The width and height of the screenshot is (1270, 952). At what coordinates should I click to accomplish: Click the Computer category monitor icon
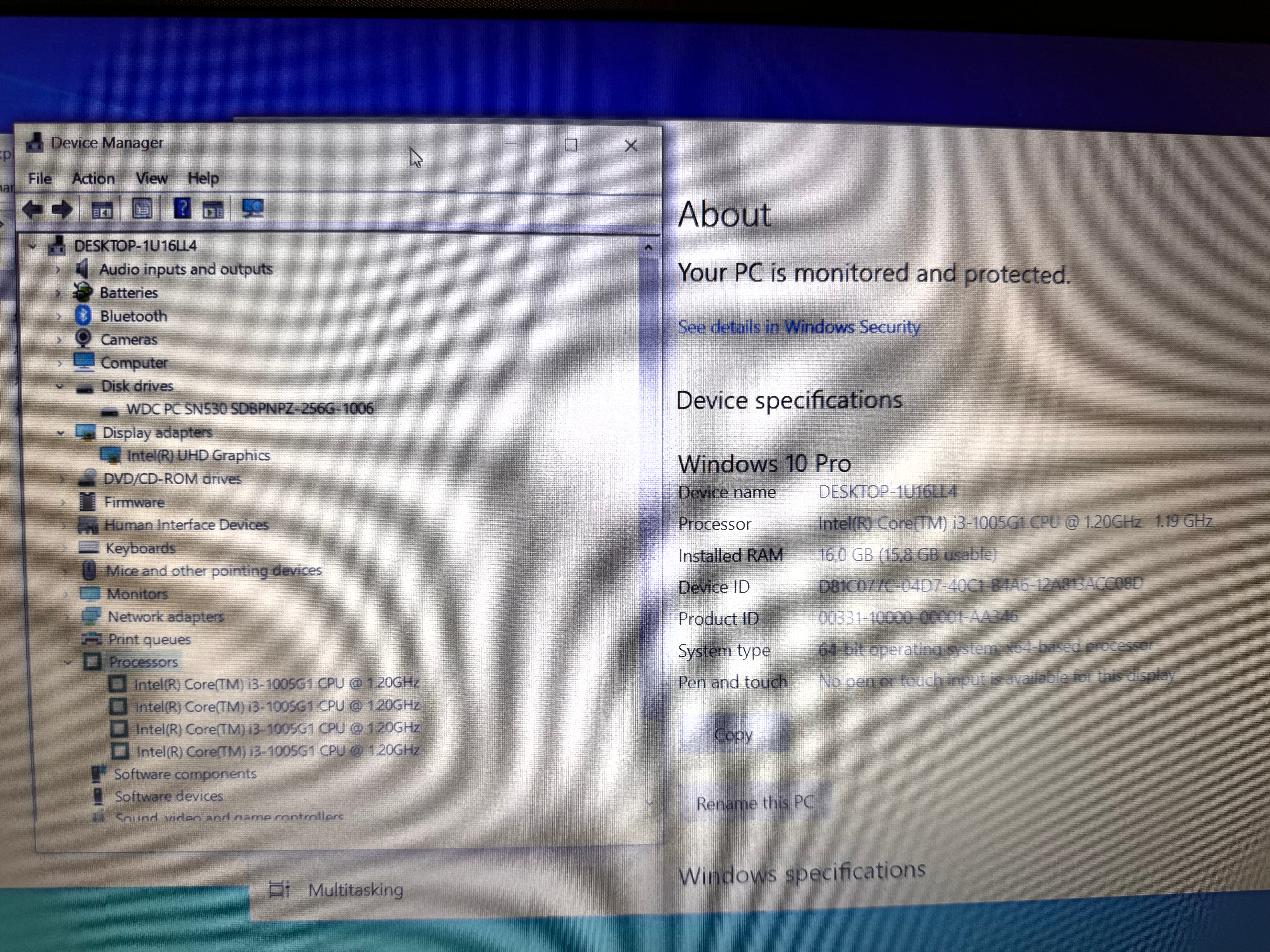pyautogui.click(x=84, y=362)
